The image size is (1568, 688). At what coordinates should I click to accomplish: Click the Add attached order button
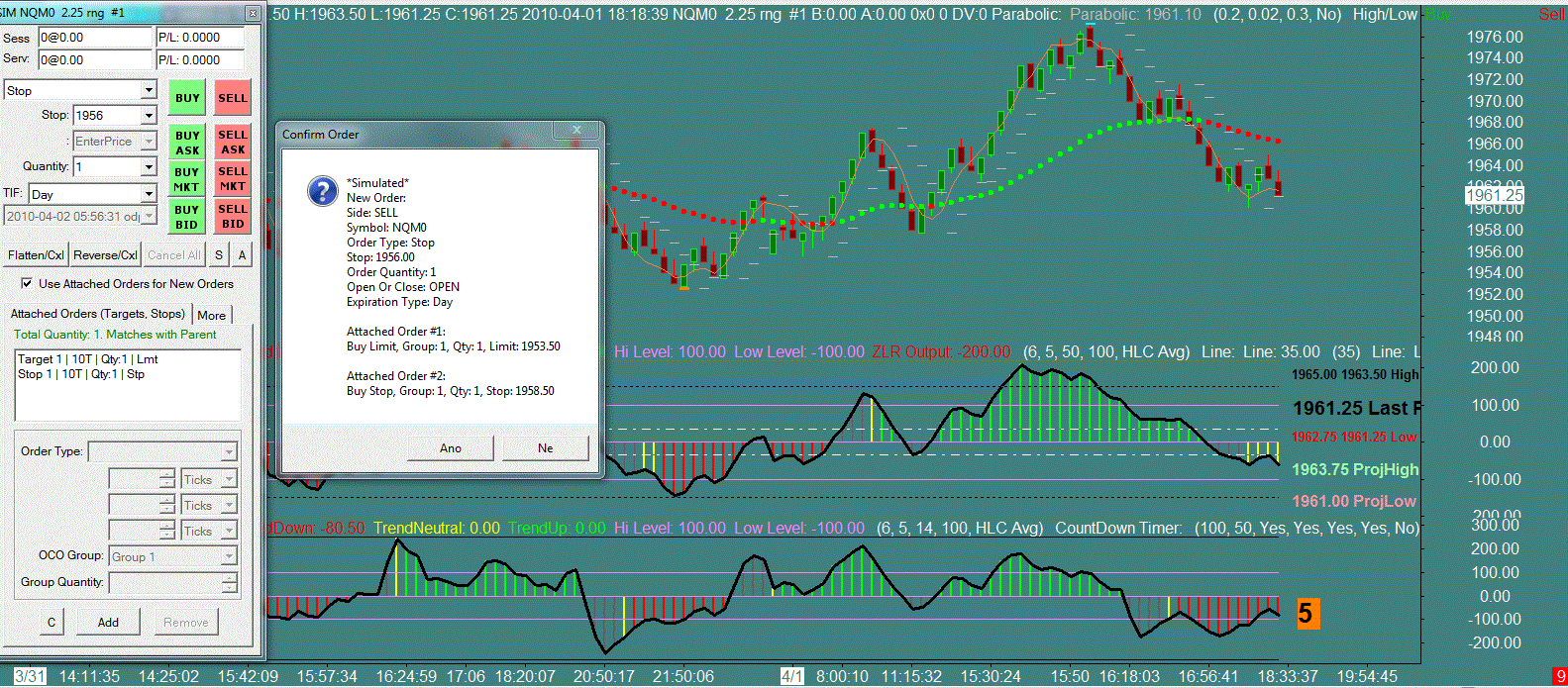[x=108, y=623]
